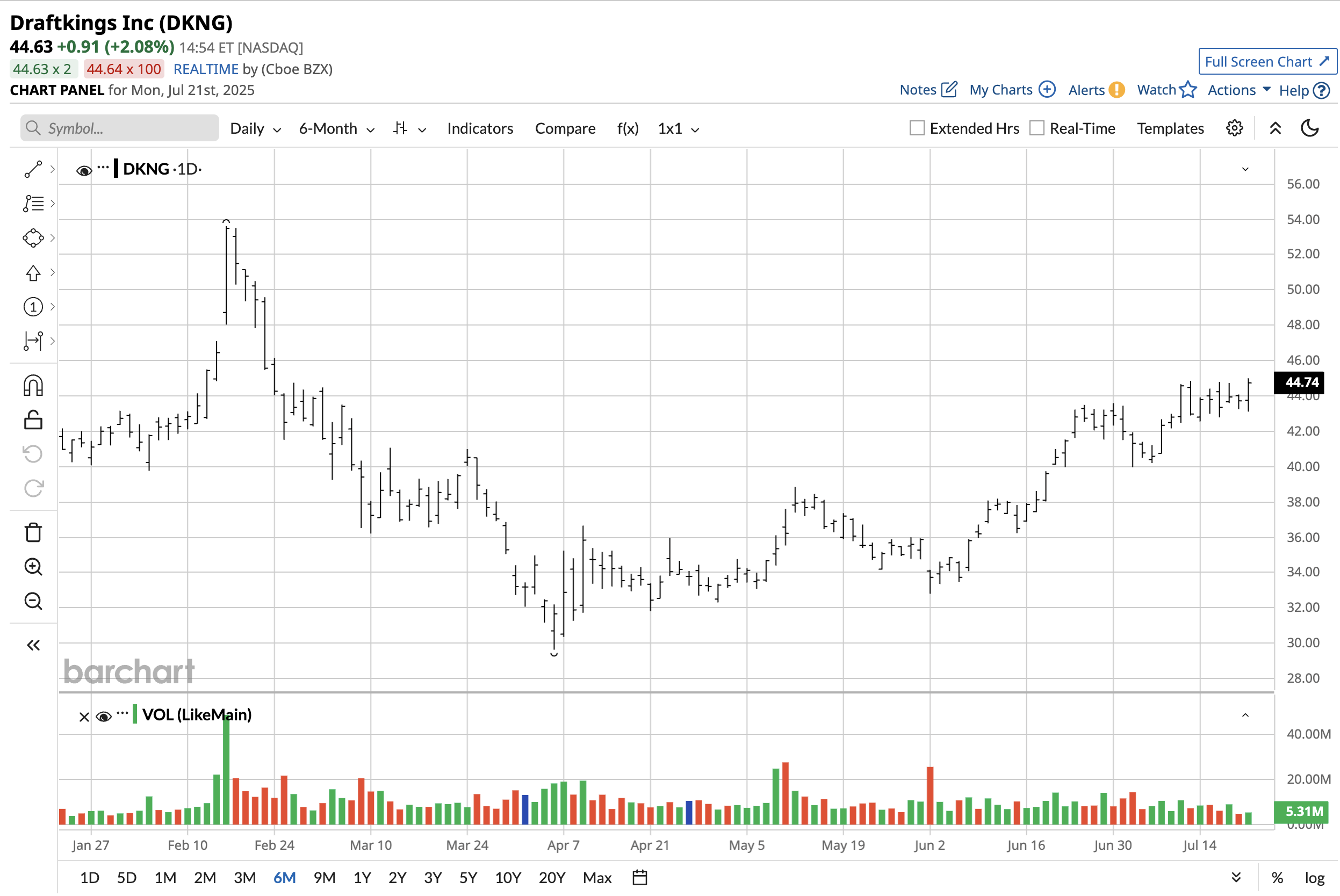Select the 3M range tab

tap(244, 878)
